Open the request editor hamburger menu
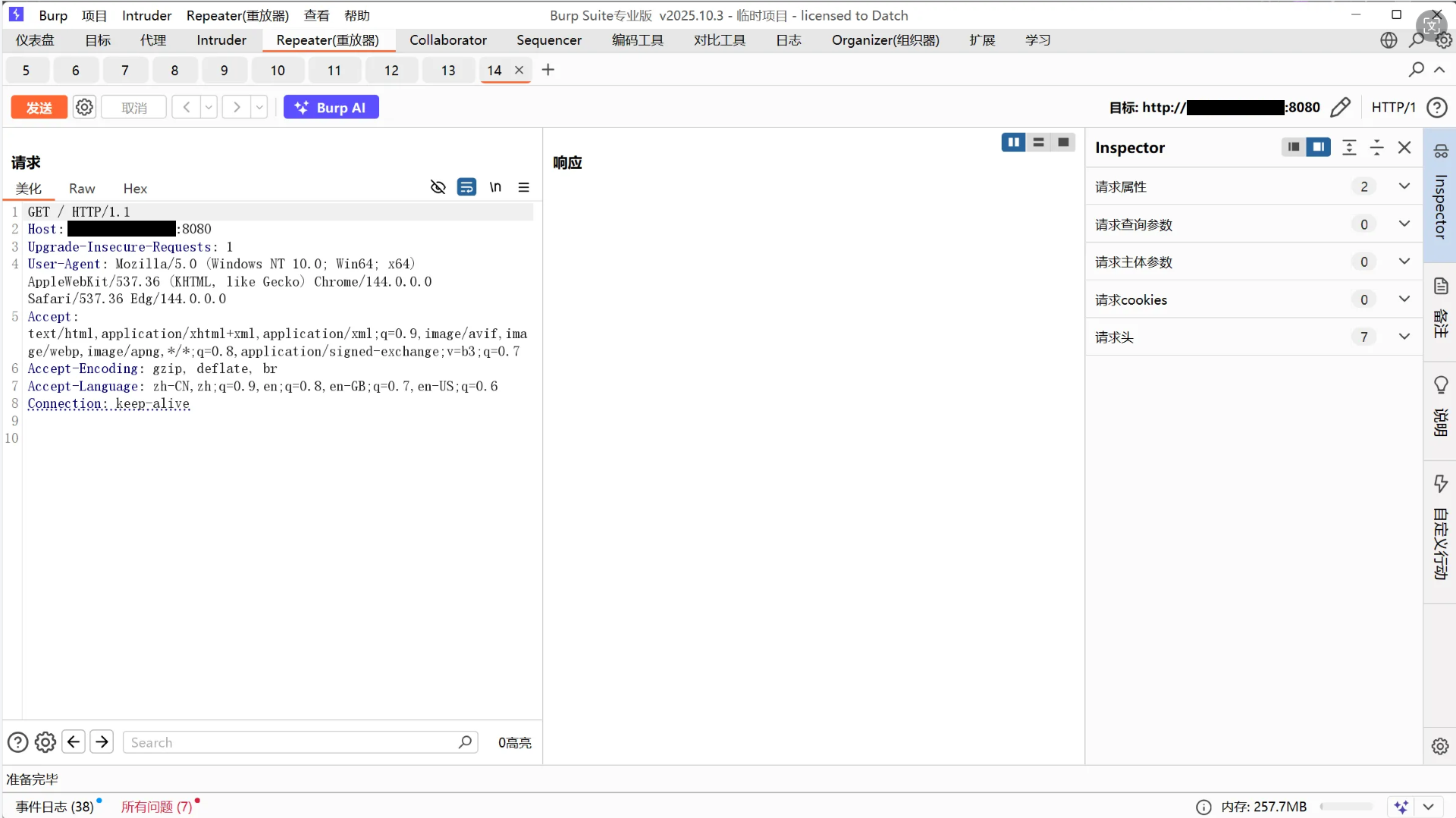The height and width of the screenshot is (818, 1456). pos(523,187)
